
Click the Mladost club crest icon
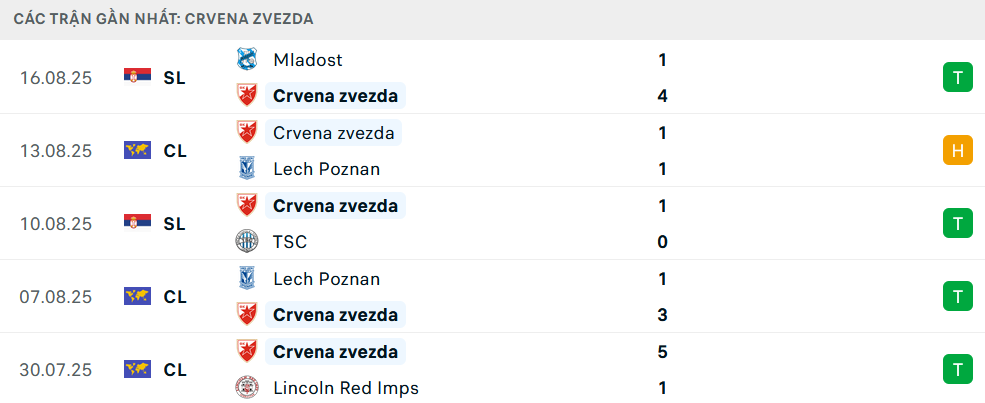coord(246,60)
